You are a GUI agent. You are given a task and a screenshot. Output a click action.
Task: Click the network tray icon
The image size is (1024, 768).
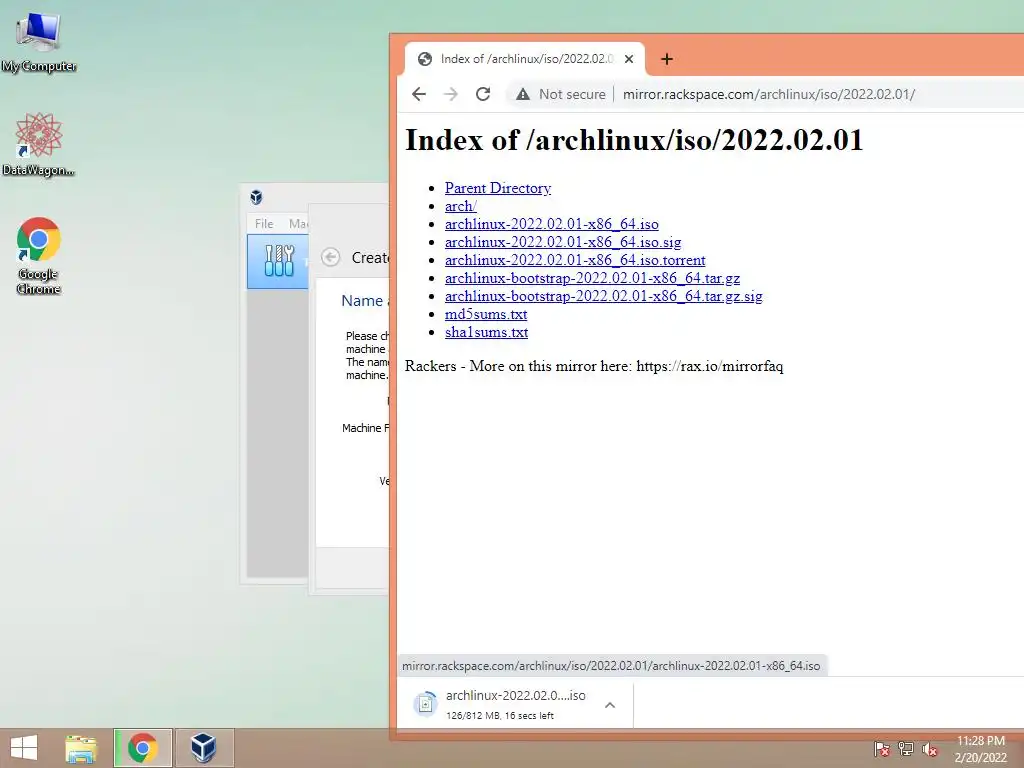pyautogui.click(x=906, y=749)
